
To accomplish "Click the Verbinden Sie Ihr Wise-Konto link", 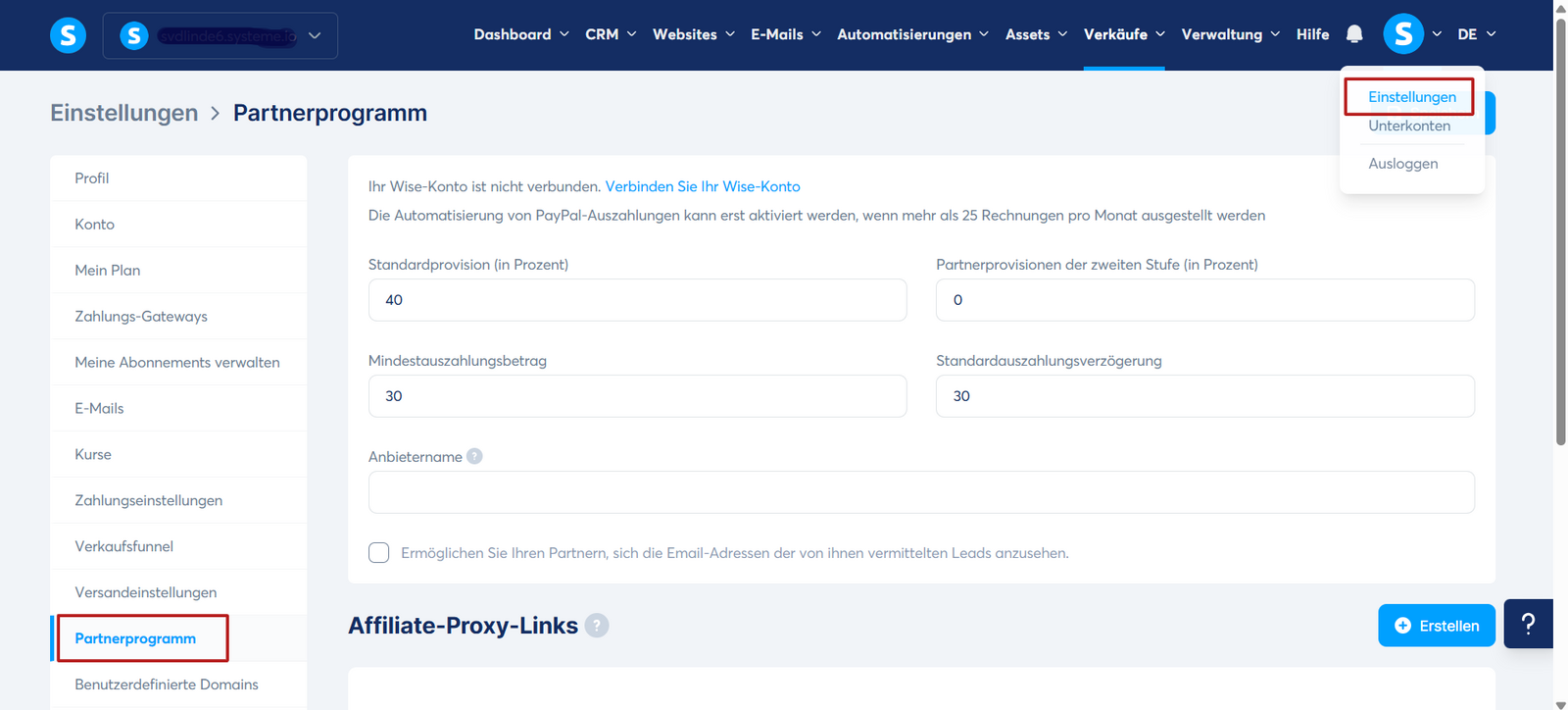I will tap(703, 186).
